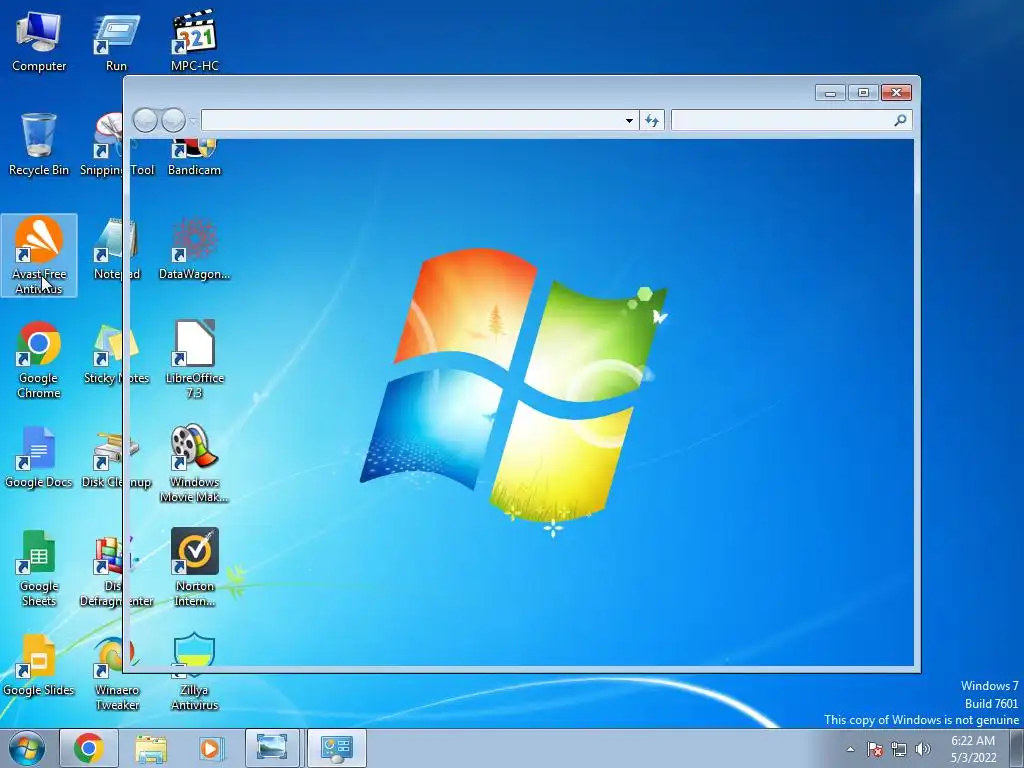Open the Recycle Bin
Viewport: 1024px width, 768px height.
click(x=39, y=145)
